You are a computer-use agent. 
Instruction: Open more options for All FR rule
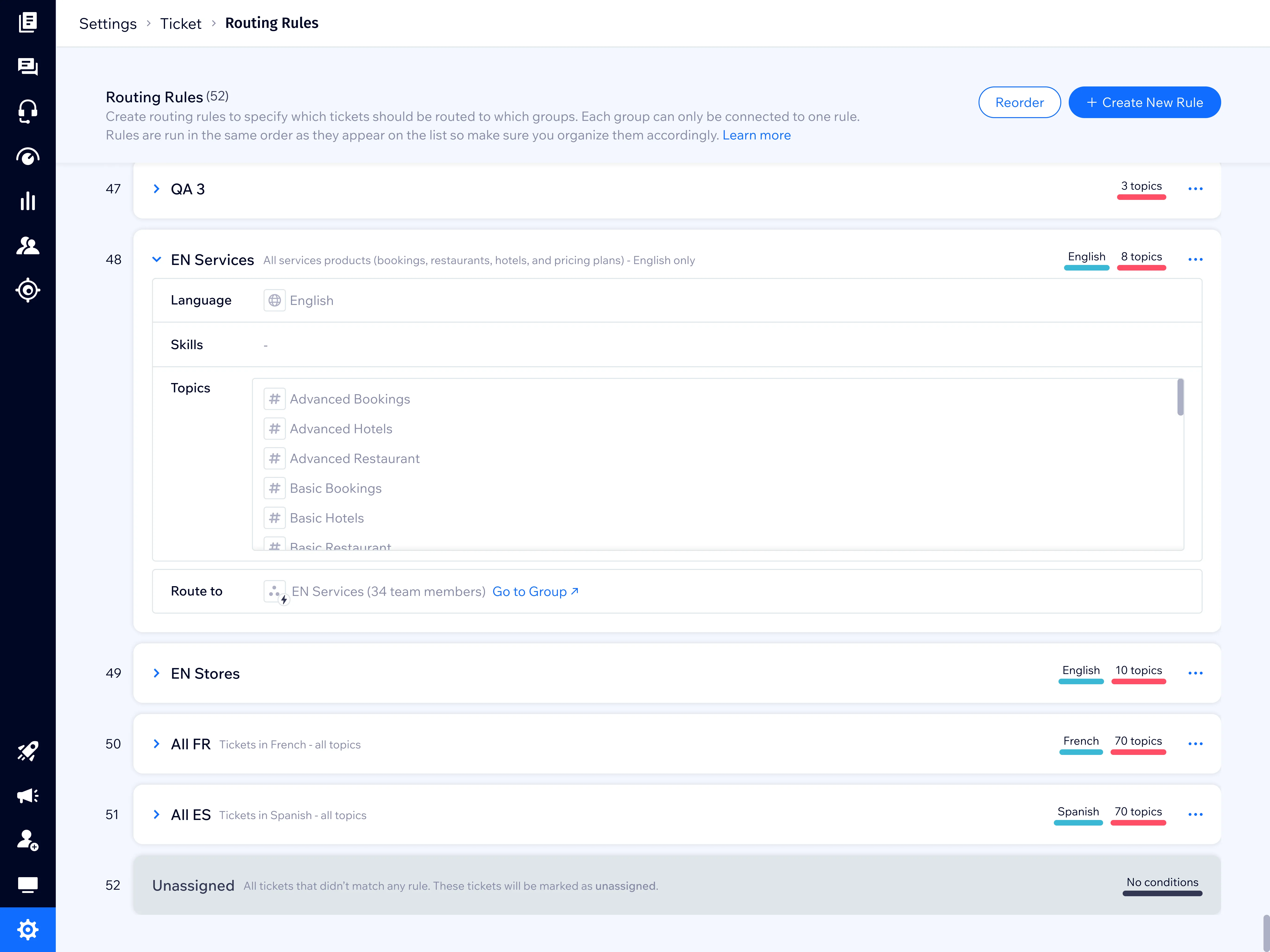click(x=1195, y=744)
